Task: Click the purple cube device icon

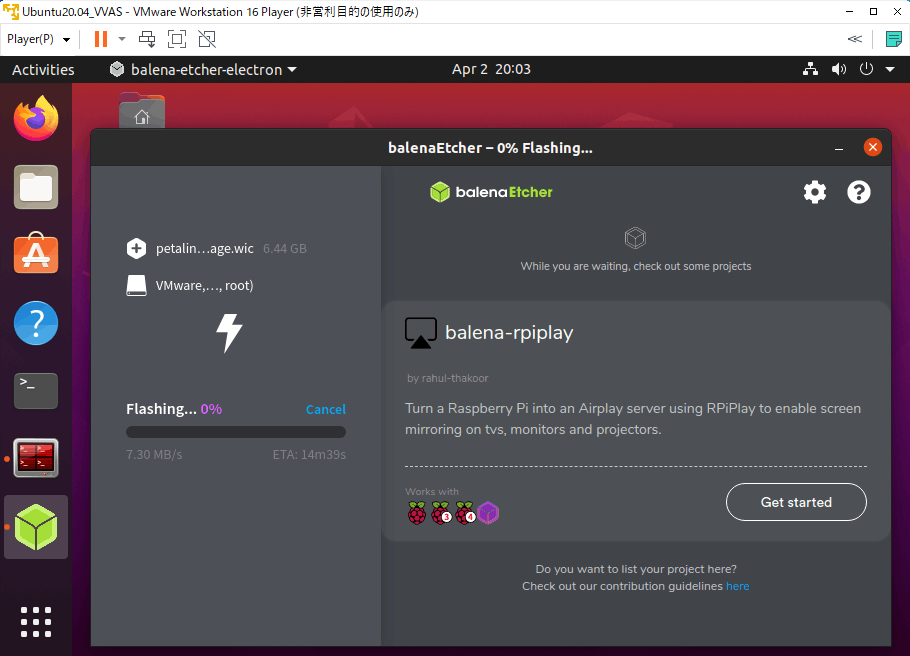Action: tap(488, 513)
